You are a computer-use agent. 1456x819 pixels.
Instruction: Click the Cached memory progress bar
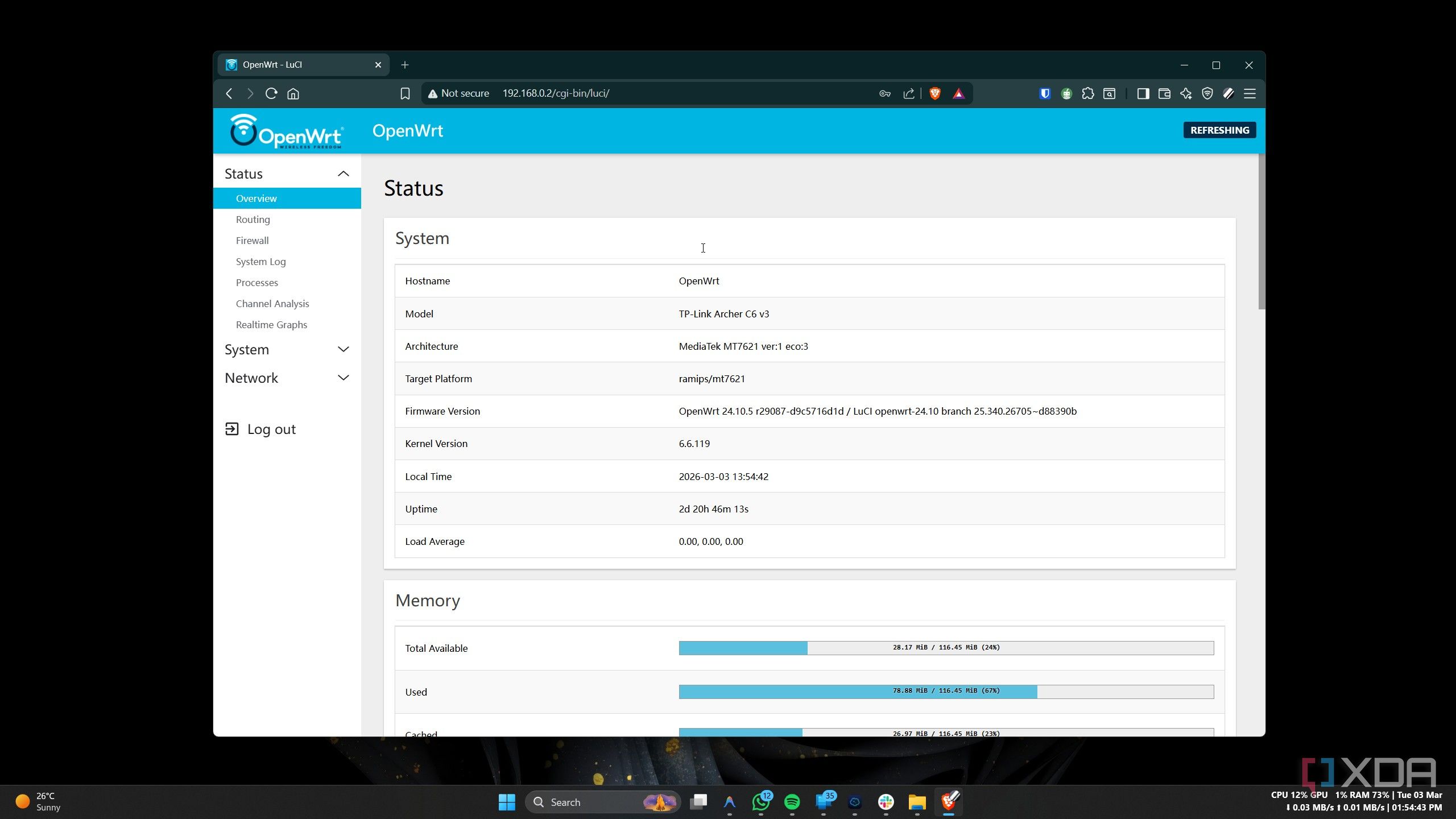946,732
